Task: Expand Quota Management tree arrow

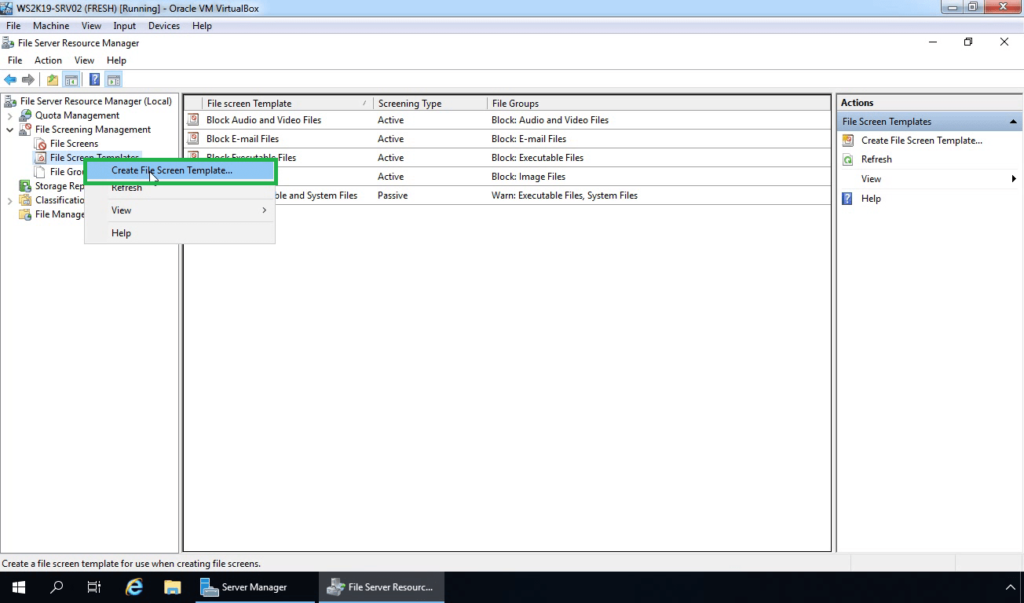Action: click(10, 116)
